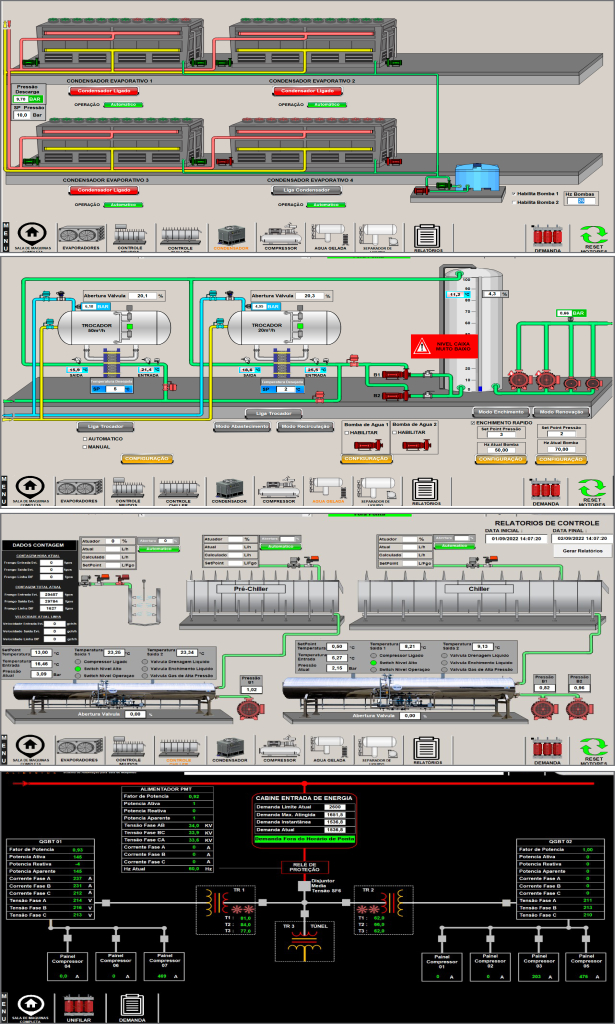Click the Modo Renovação button
This screenshot has width=615, height=1024.
click(562, 412)
